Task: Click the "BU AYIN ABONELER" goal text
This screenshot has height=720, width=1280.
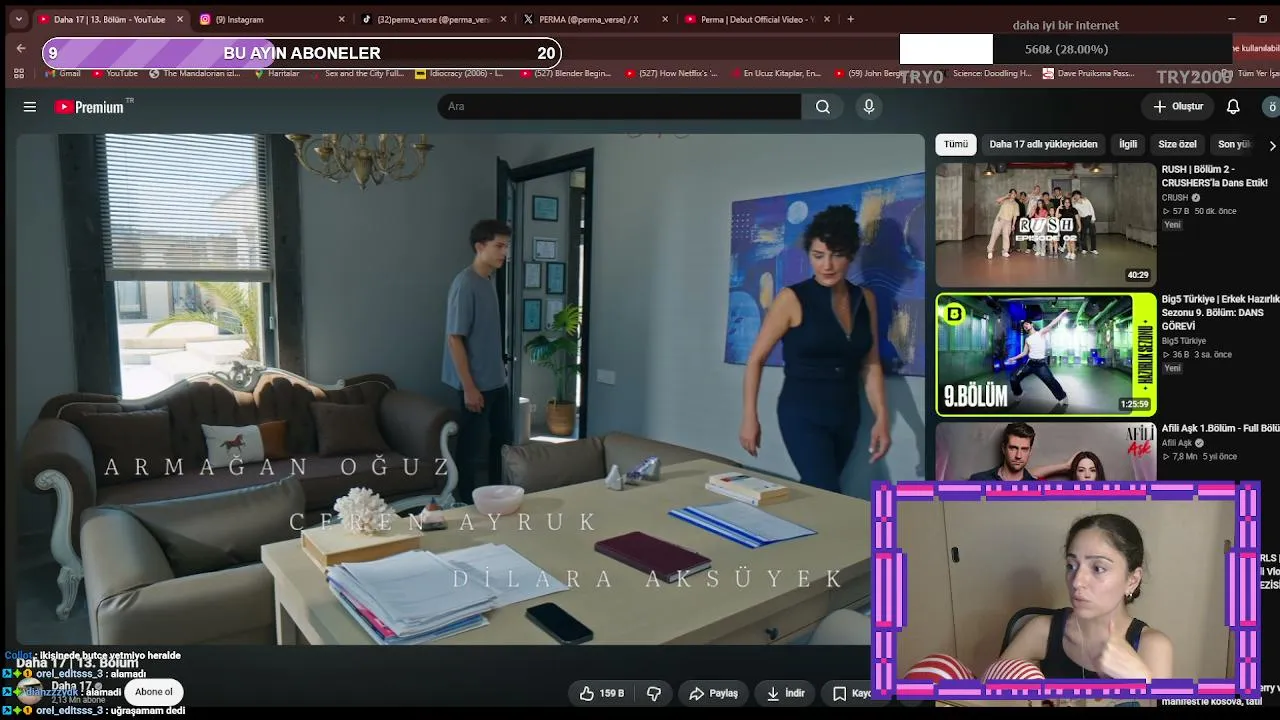Action: [302, 54]
